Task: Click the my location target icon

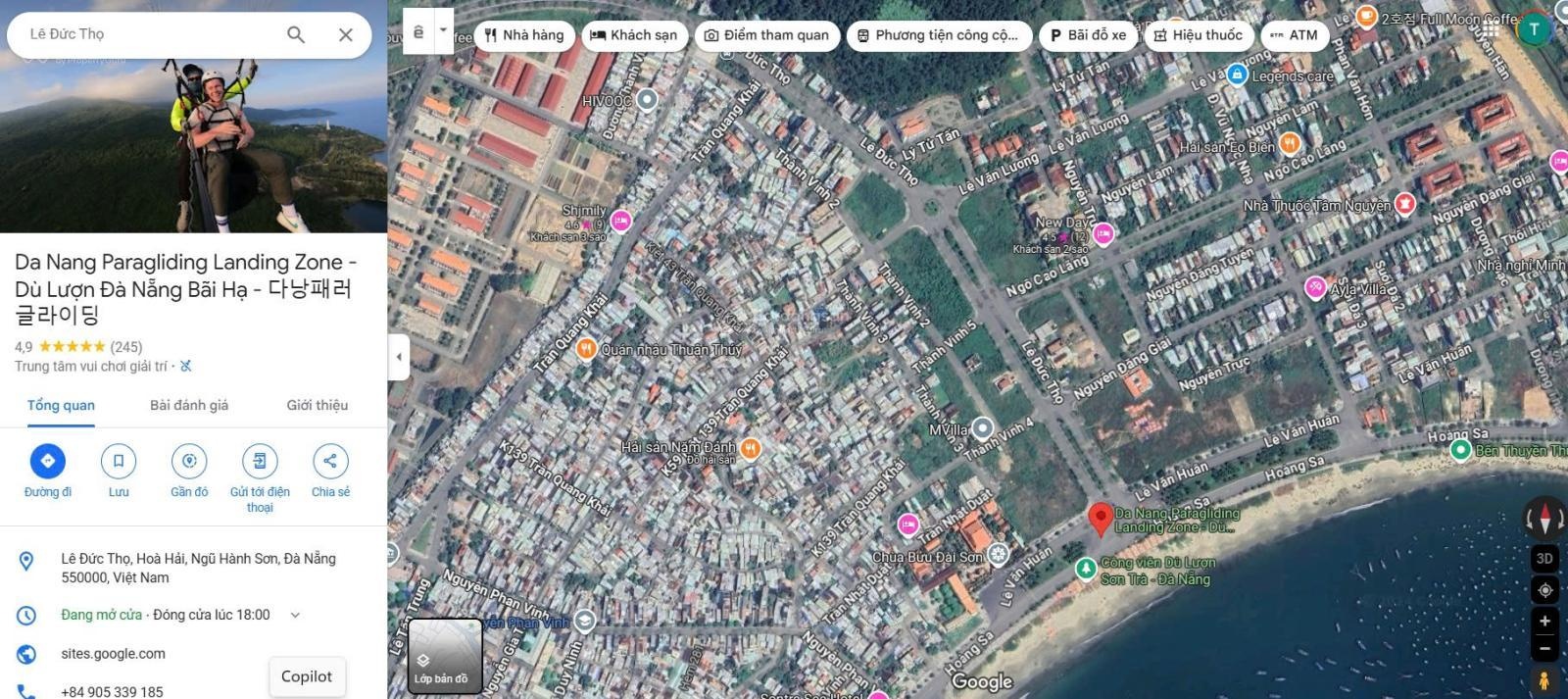Action: click(1544, 590)
